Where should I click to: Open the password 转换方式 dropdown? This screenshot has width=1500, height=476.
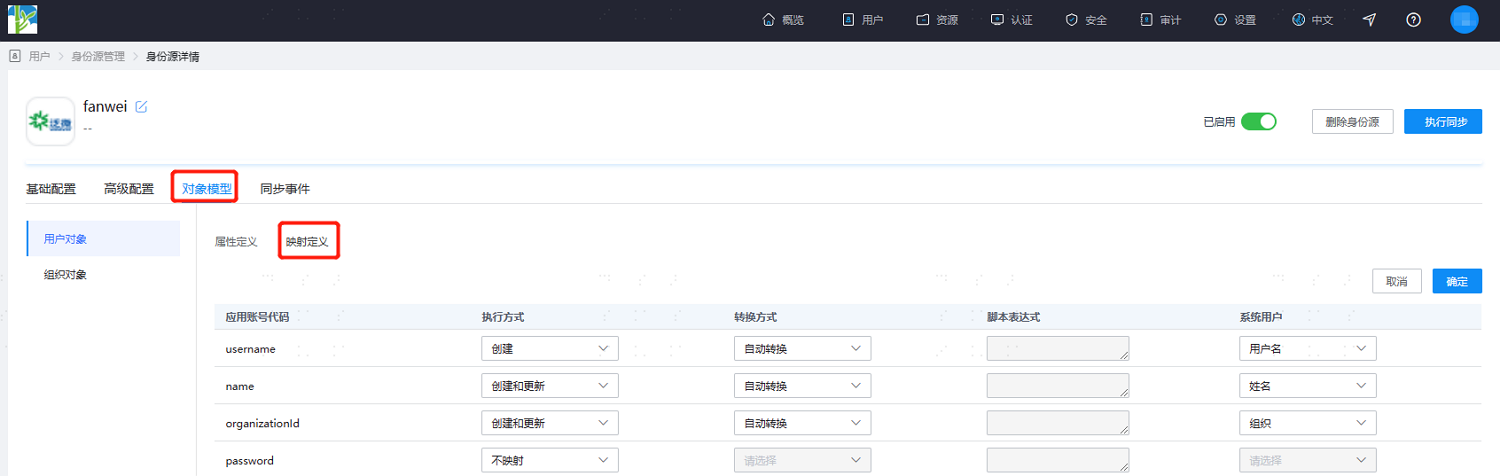pos(802,461)
